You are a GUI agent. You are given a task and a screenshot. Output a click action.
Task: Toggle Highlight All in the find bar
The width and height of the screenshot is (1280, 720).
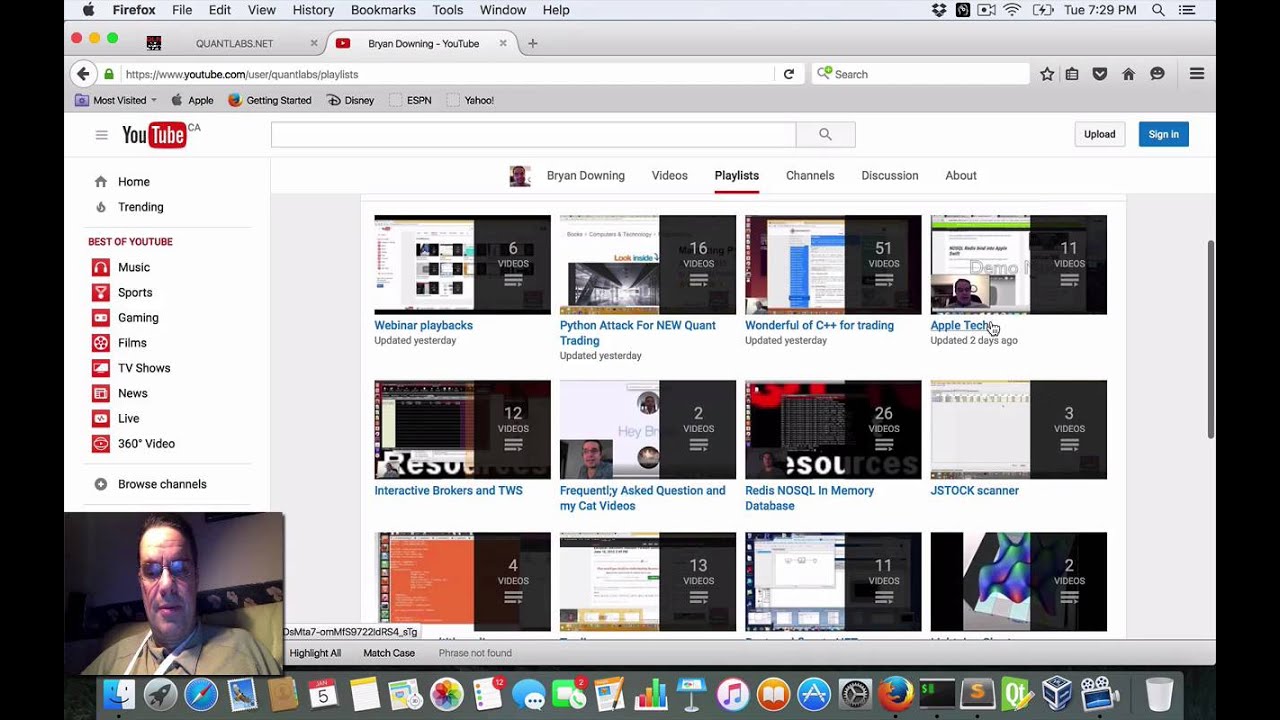click(315, 653)
